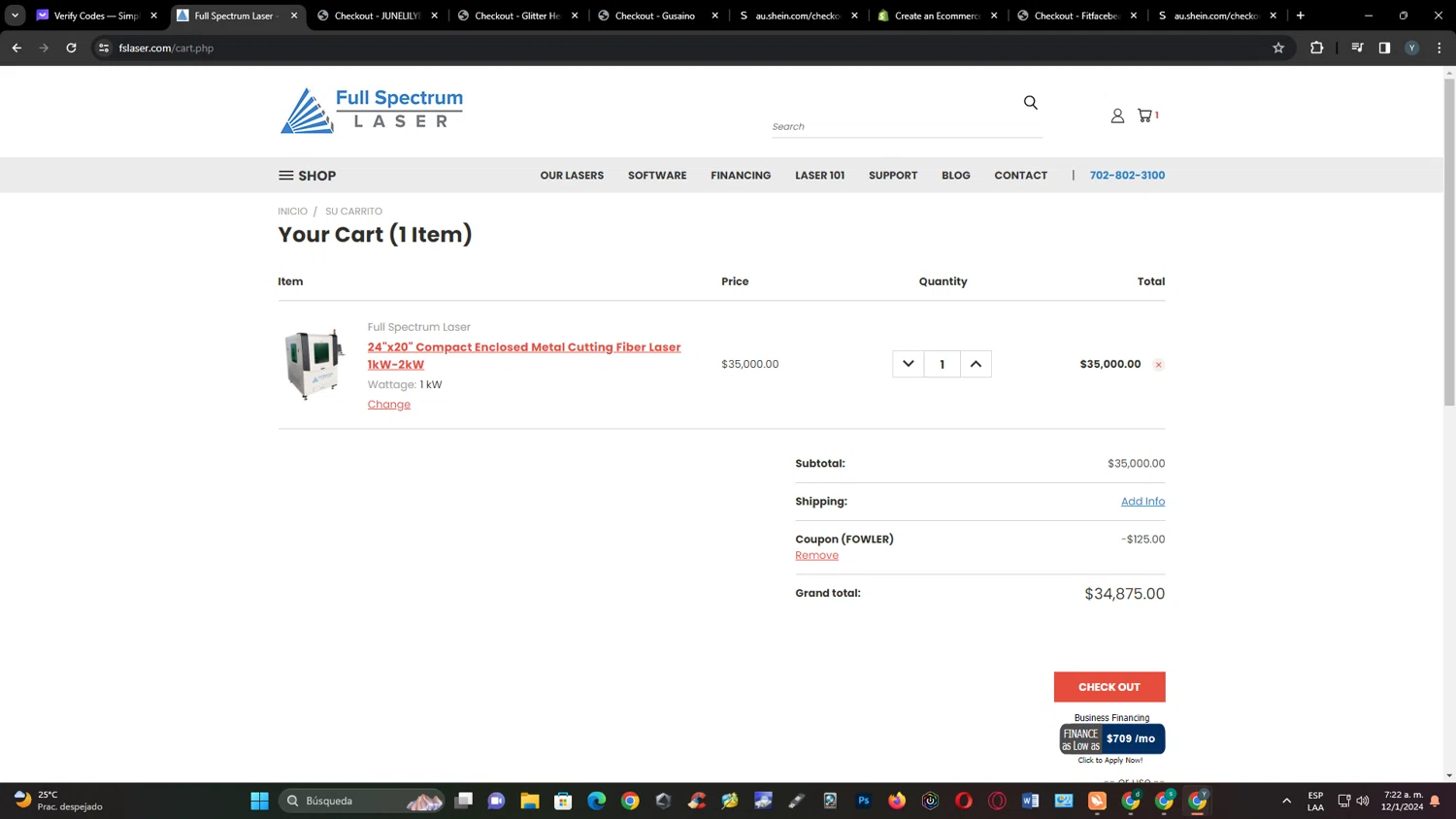Click Change wattage link

pyautogui.click(x=389, y=405)
